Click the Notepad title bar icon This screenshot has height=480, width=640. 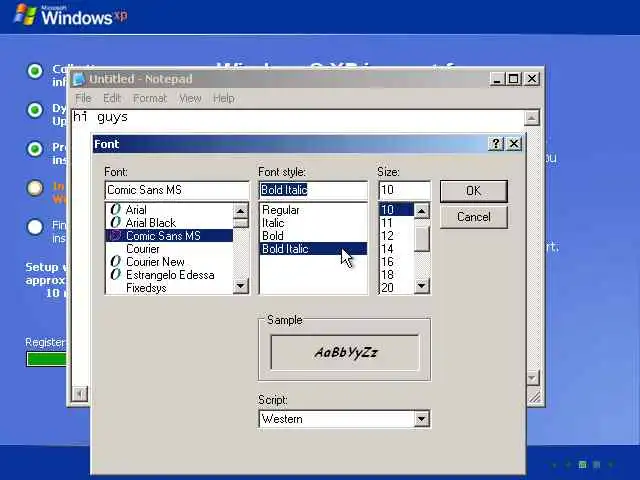(x=79, y=79)
